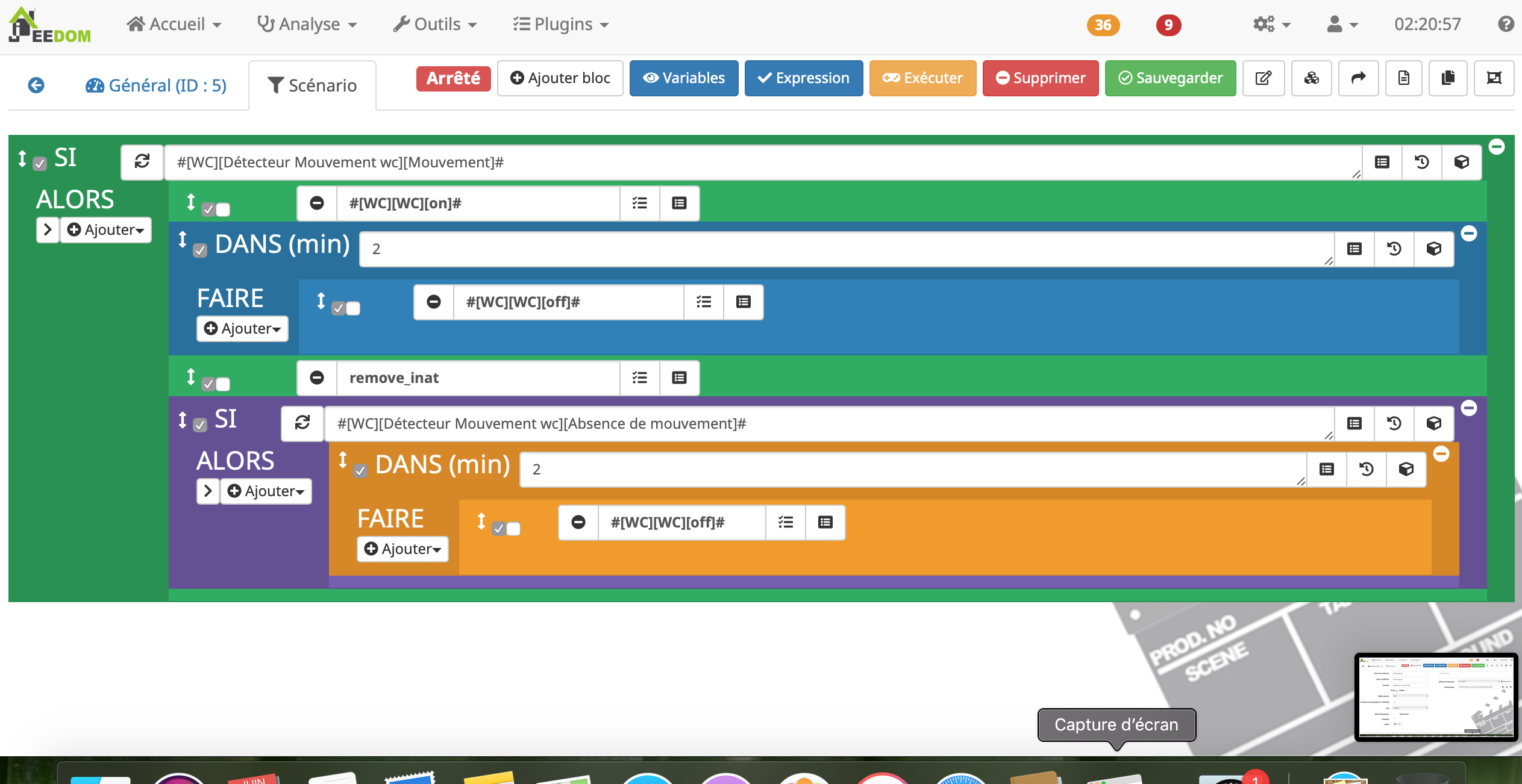Open Ajouter dropdown under purple ALORS
This screenshot has width=1522, height=784.
[266, 491]
